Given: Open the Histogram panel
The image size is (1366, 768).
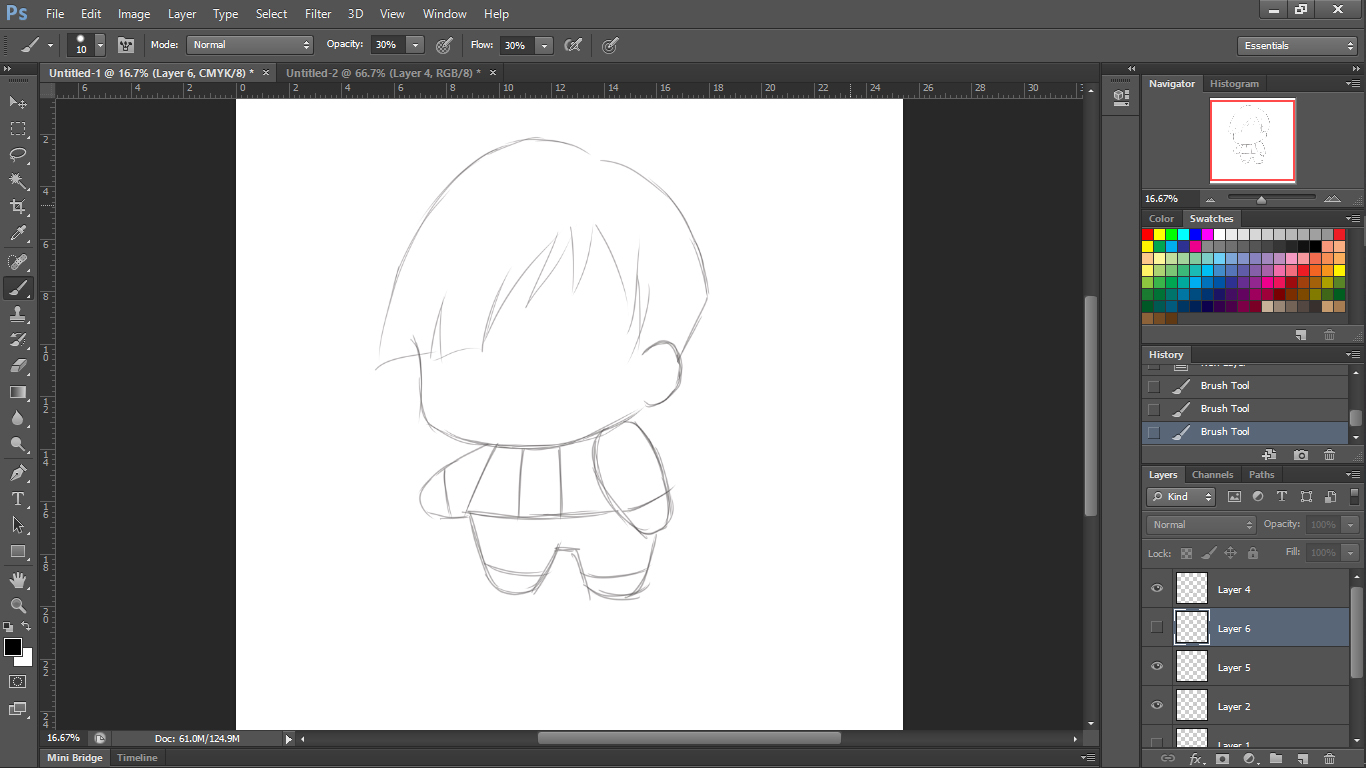Looking at the screenshot, I should [1234, 83].
